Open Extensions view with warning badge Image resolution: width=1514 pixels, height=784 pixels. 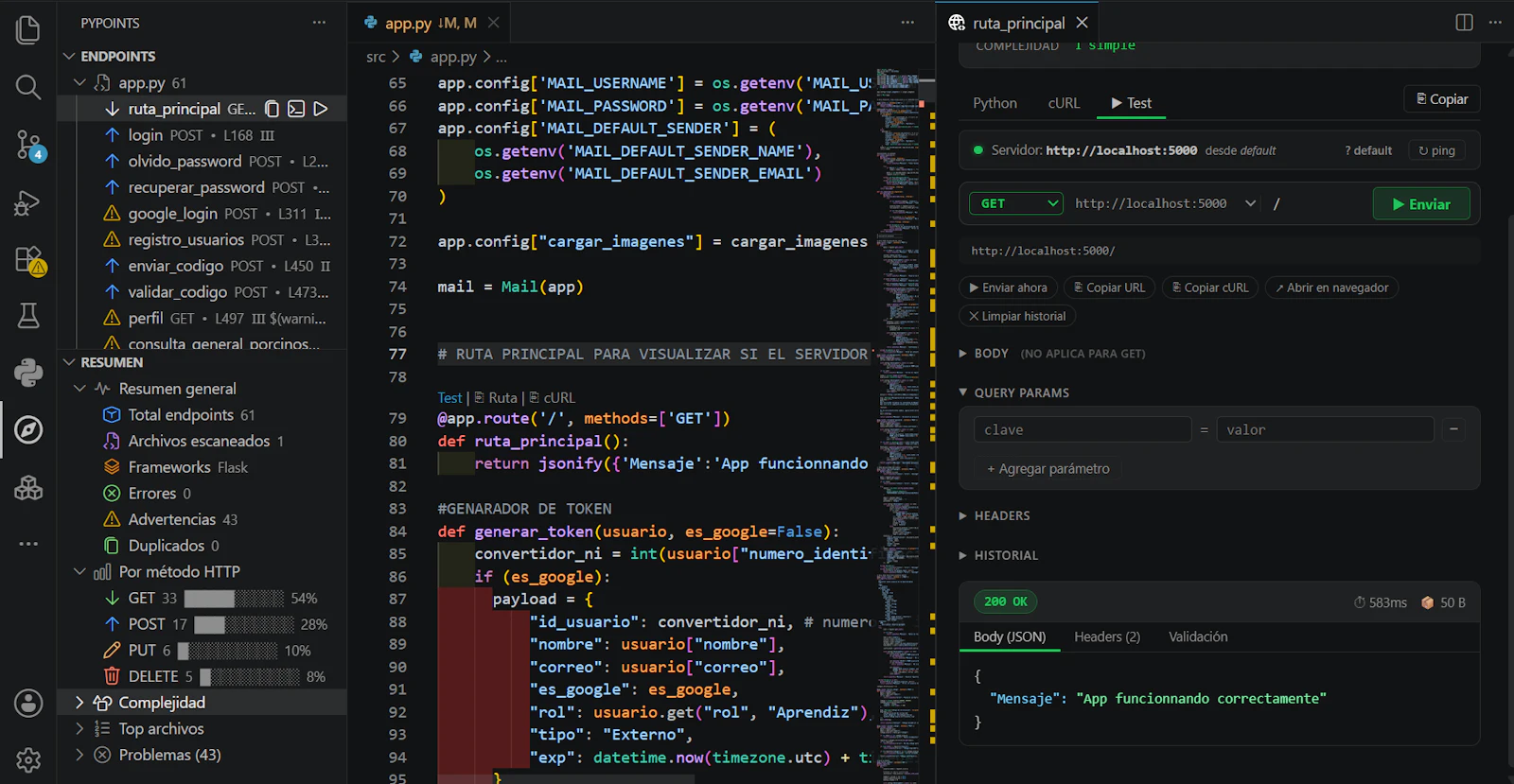[28, 259]
